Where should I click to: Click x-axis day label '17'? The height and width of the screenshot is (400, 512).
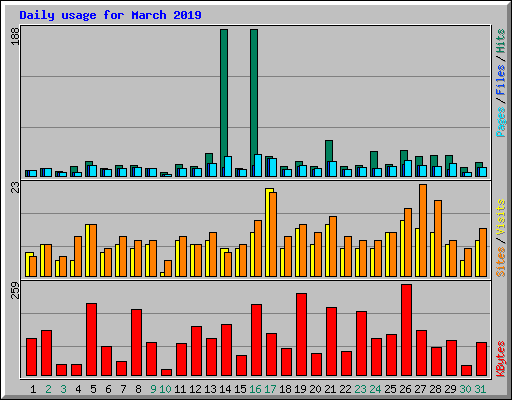(x=270, y=389)
